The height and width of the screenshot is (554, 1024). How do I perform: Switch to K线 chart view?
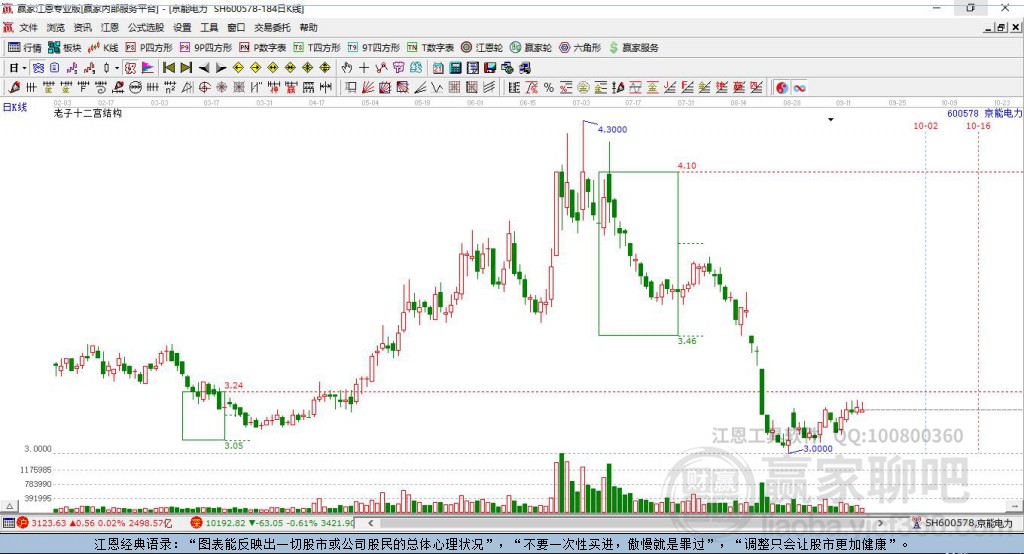pos(103,48)
